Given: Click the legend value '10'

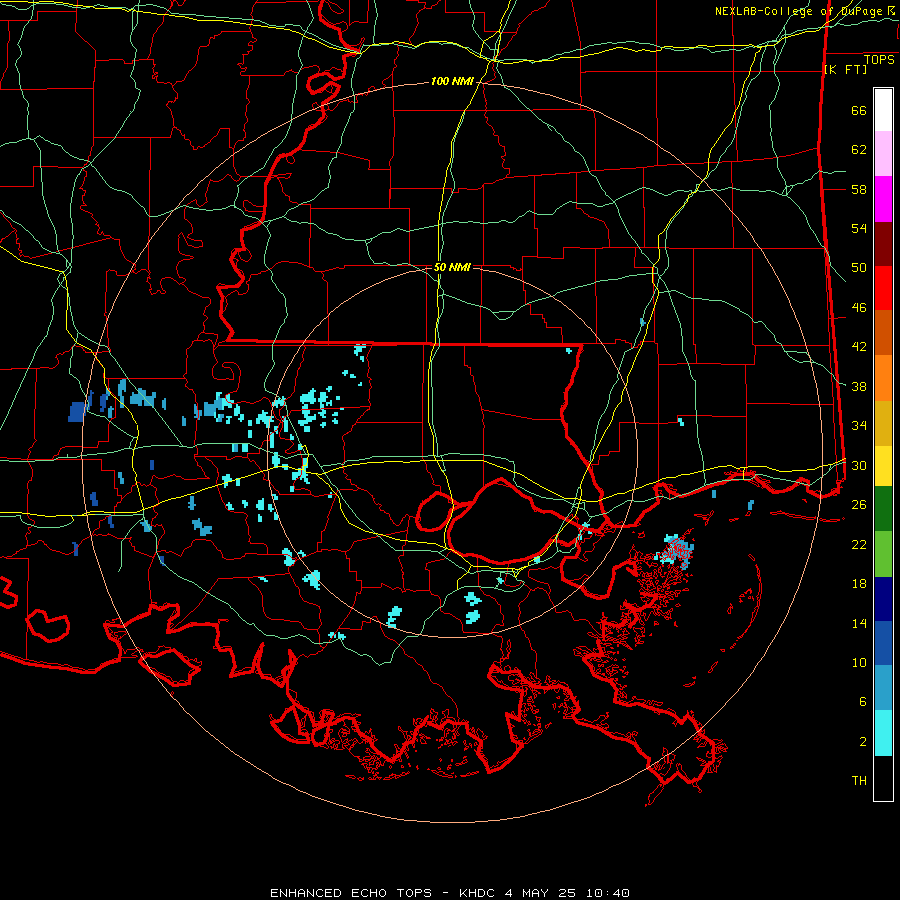Looking at the screenshot, I should click(859, 662).
